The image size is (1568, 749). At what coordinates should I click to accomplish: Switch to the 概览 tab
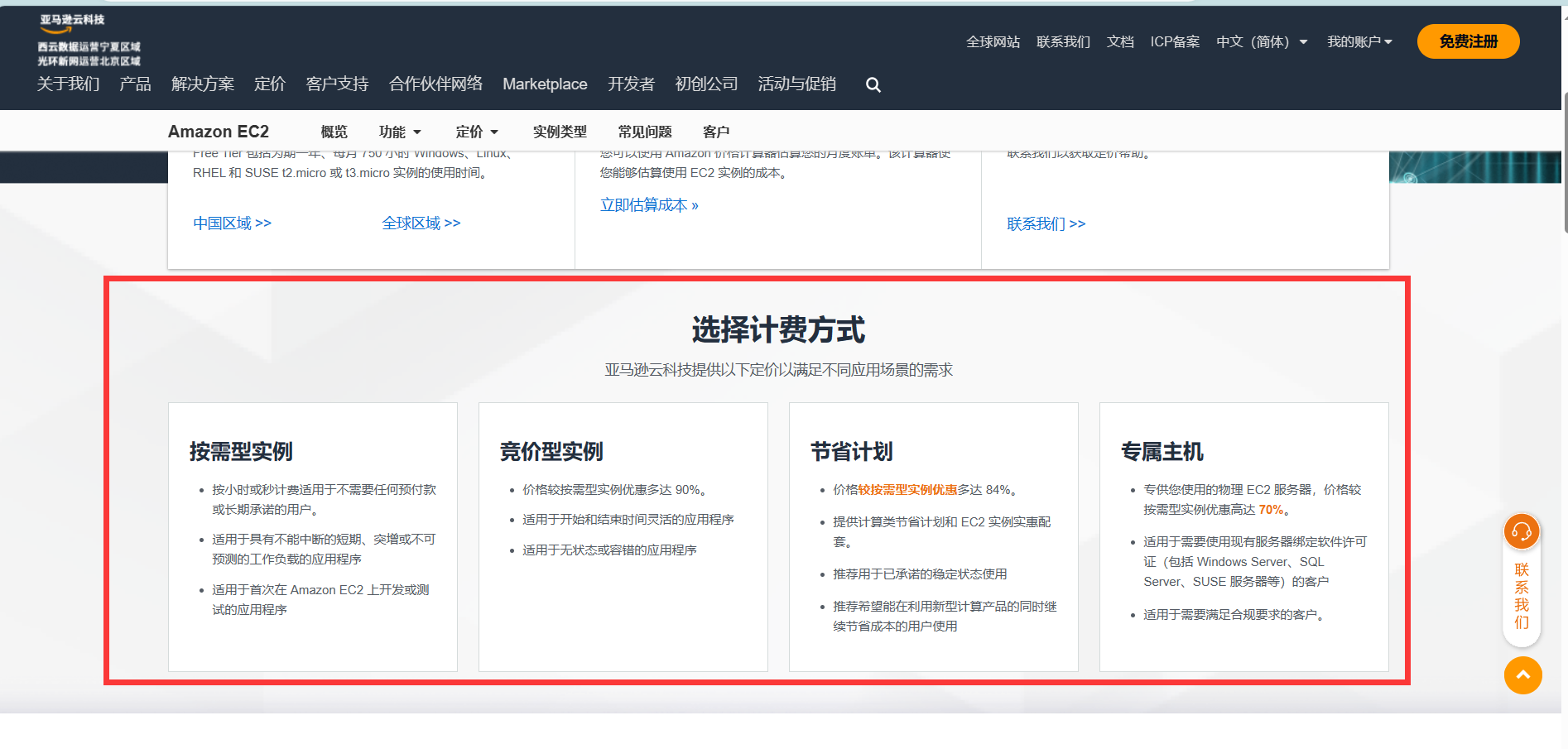tap(334, 132)
